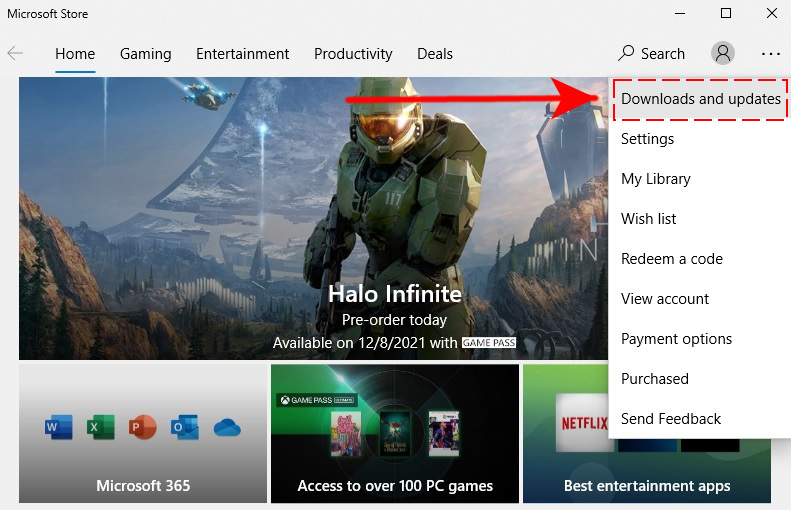Screen dimensions: 791x510
Task: Open the Entertainment tab
Action: (x=243, y=53)
